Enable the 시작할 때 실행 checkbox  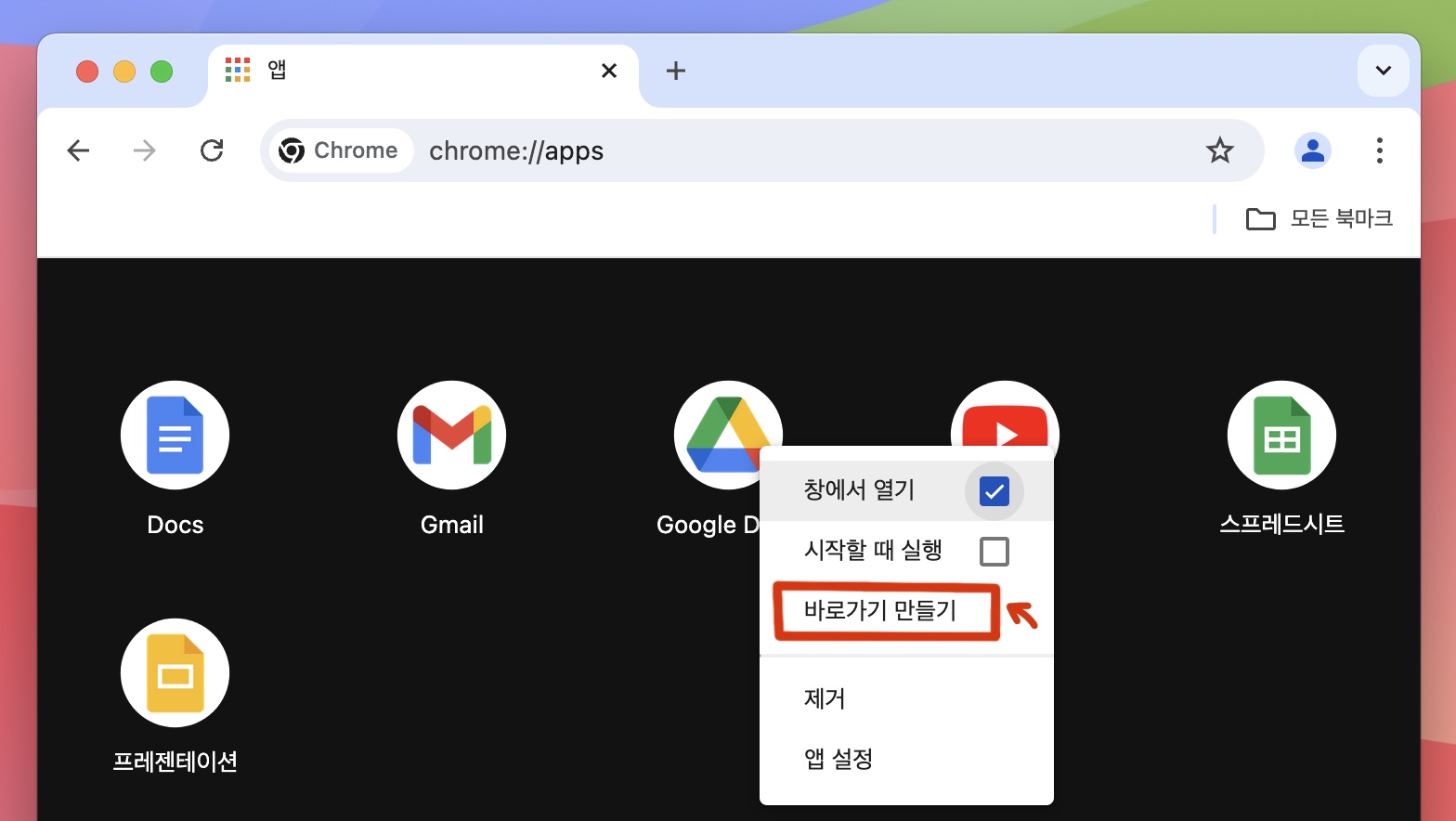point(994,551)
